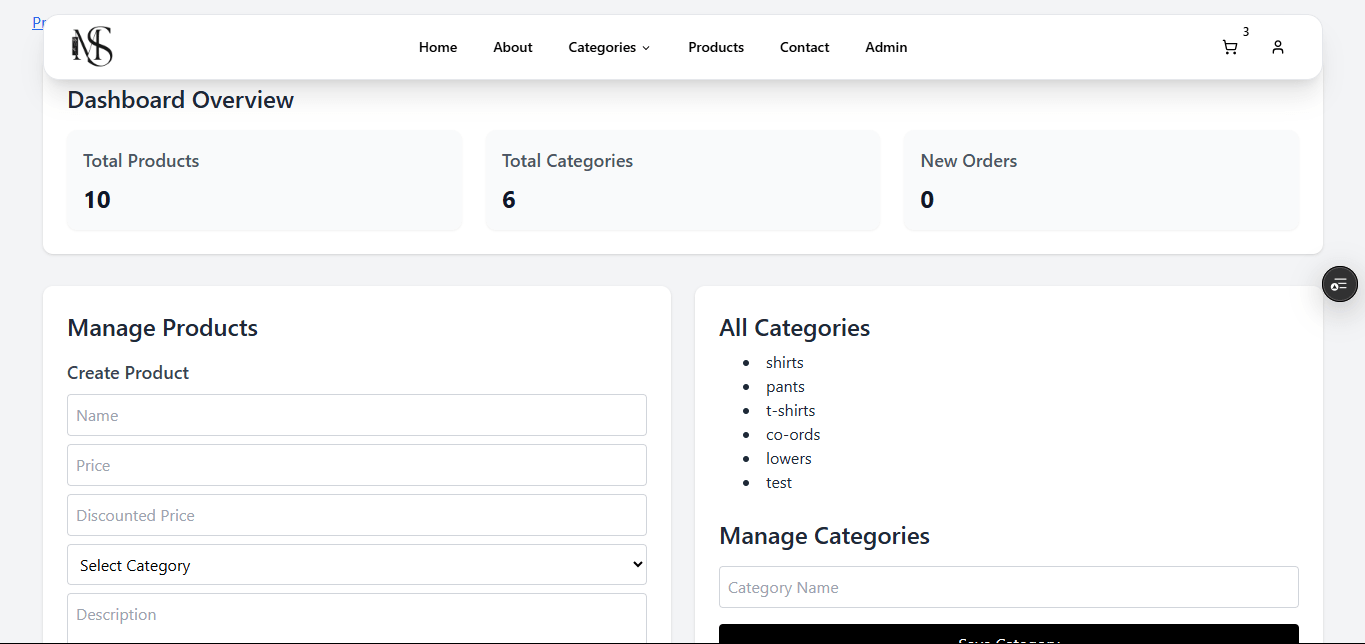
Task: Click the total products value 10
Action: pos(97,200)
